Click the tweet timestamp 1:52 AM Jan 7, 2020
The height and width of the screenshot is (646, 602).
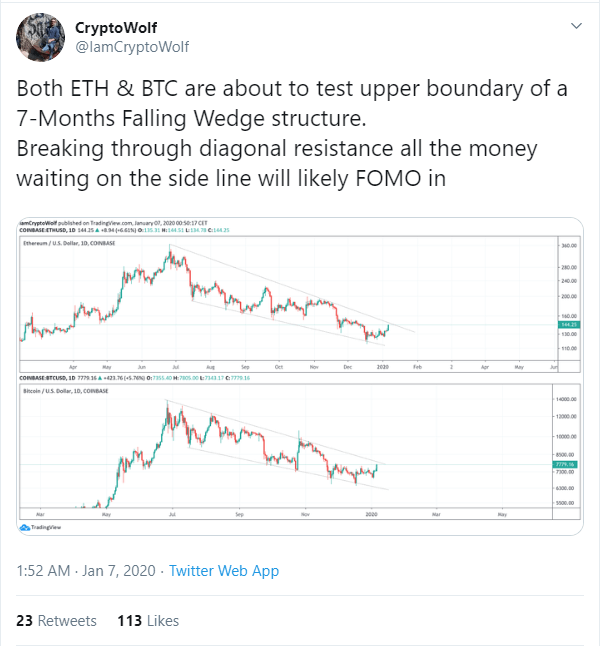(x=86, y=571)
